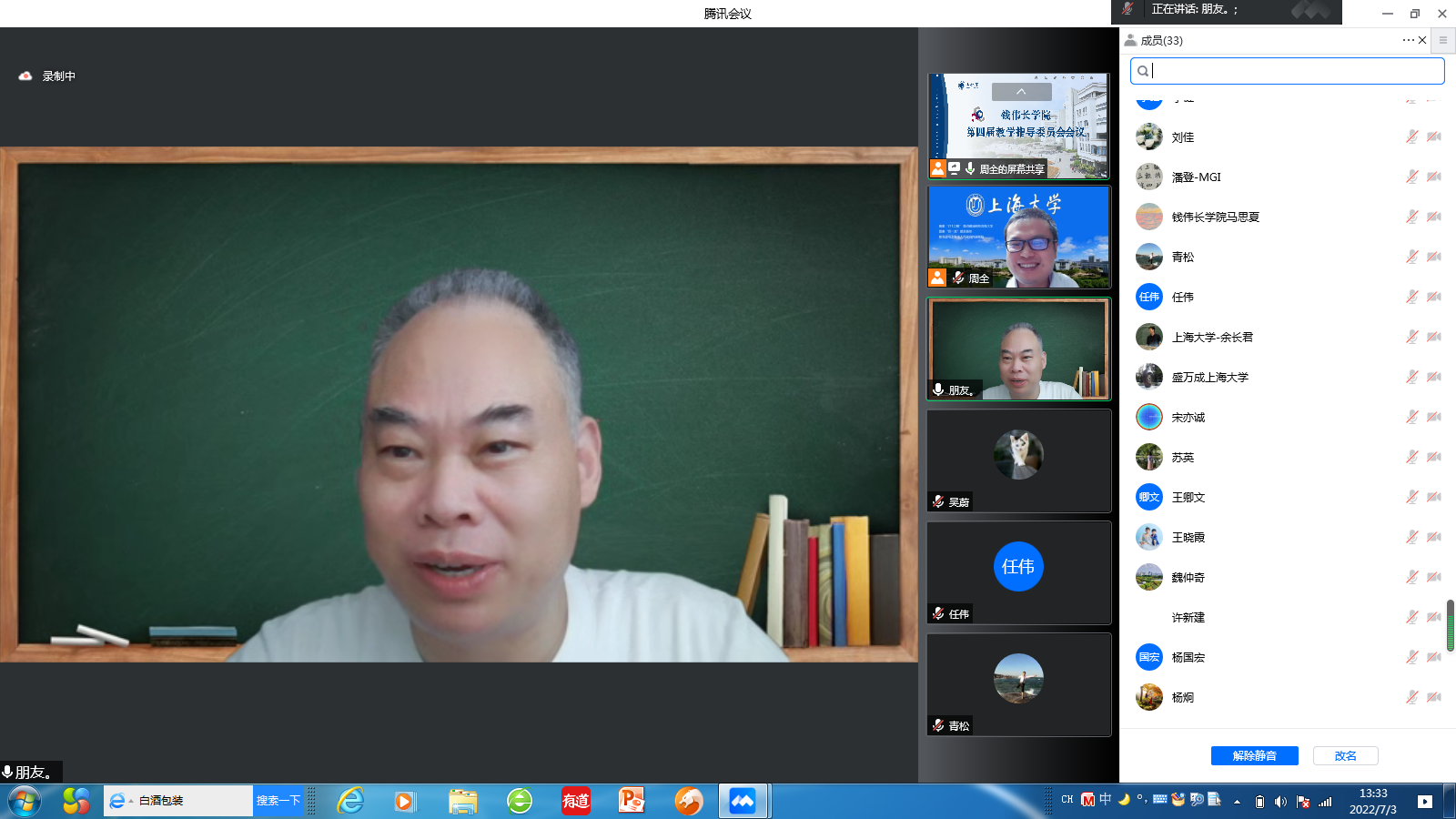Expand the system tray hidden icons arrow
Viewport: 1456px width, 819px height.
coord(1237,802)
